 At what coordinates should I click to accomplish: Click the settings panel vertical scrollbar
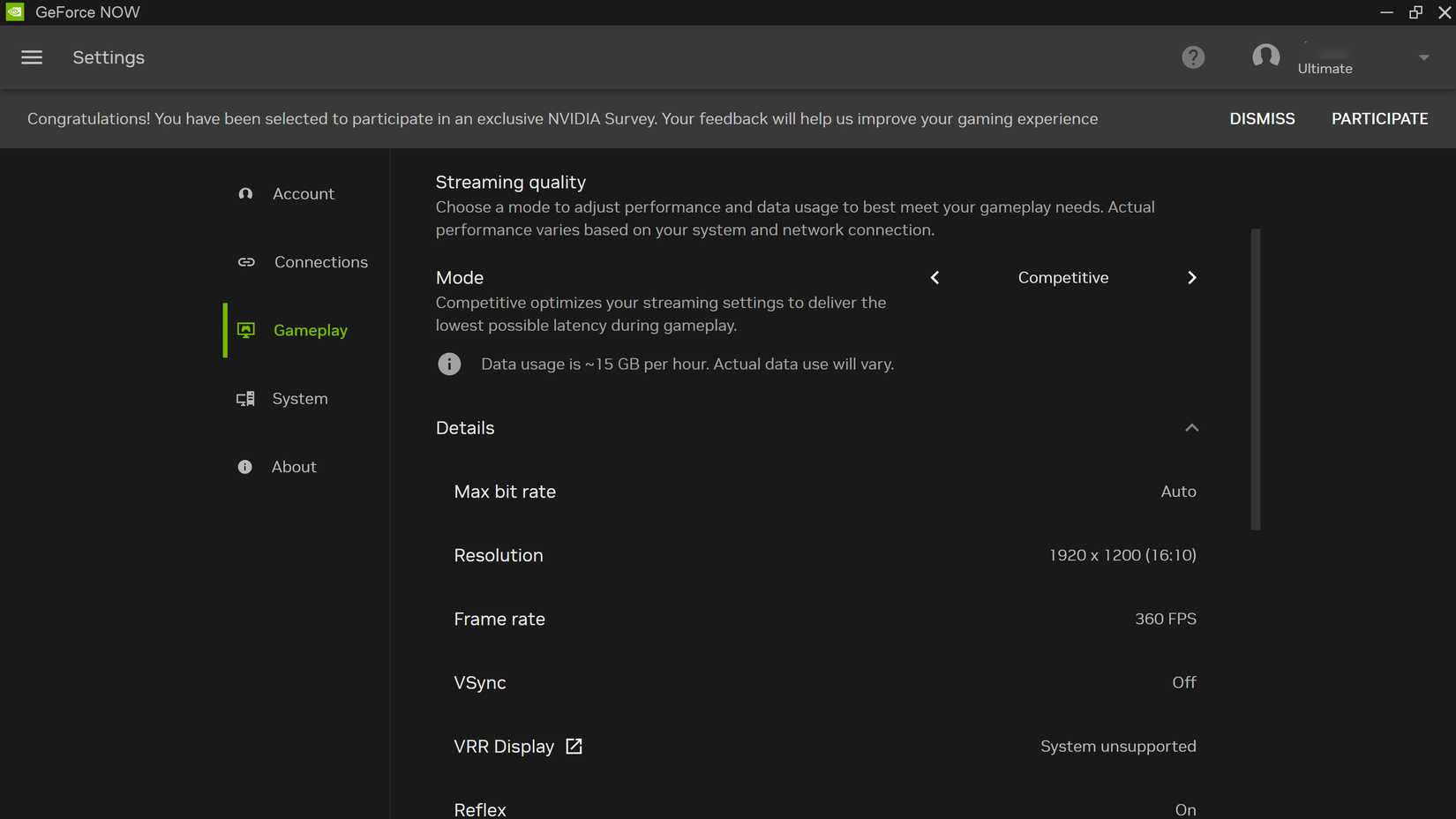tap(1256, 379)
